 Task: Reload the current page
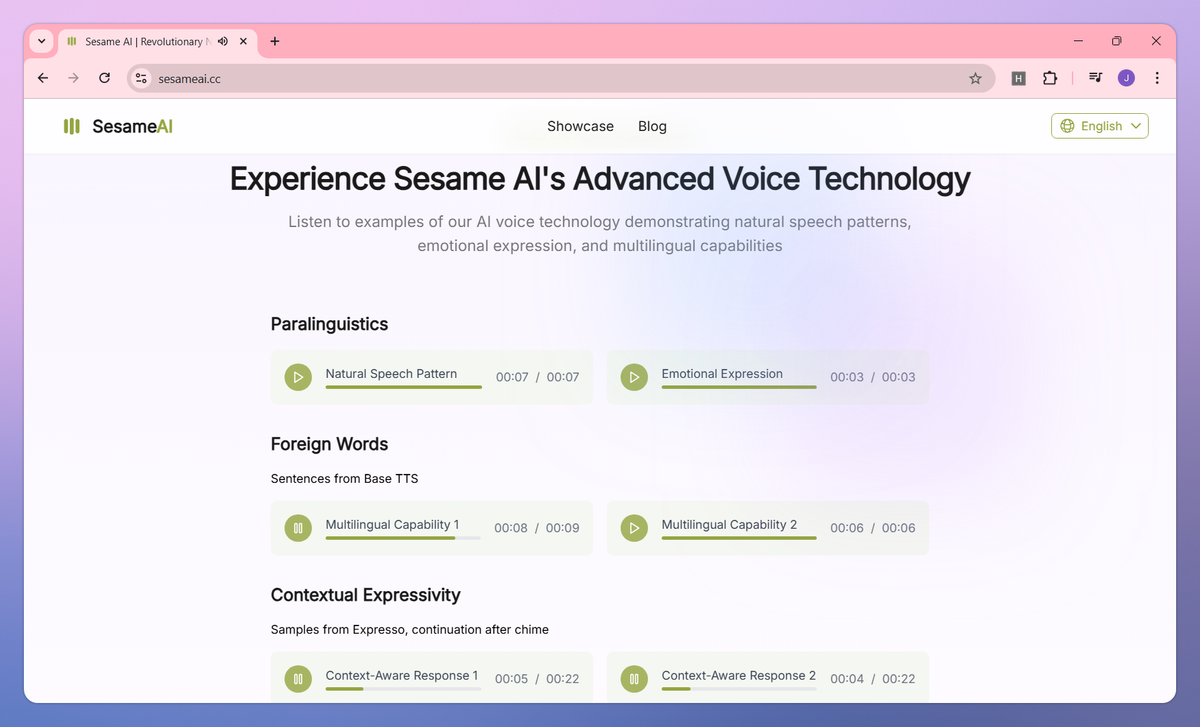[104, 78]
